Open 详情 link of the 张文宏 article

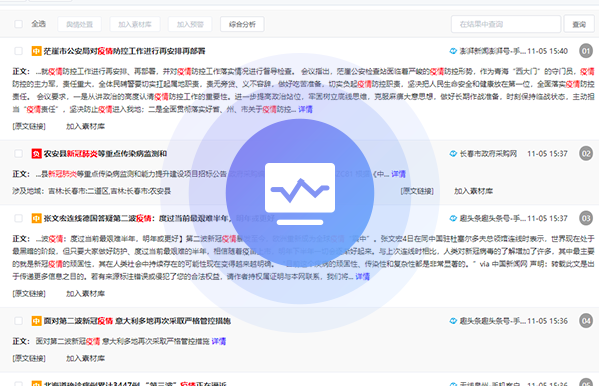363,276
